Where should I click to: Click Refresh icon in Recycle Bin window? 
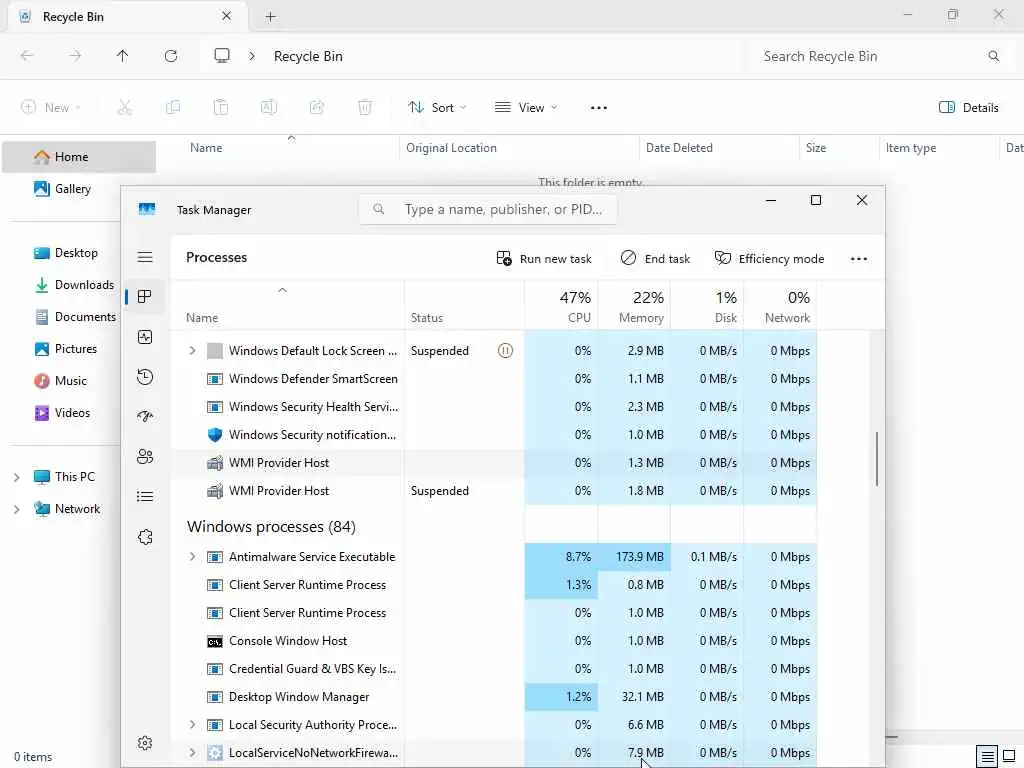pos(171,56)
